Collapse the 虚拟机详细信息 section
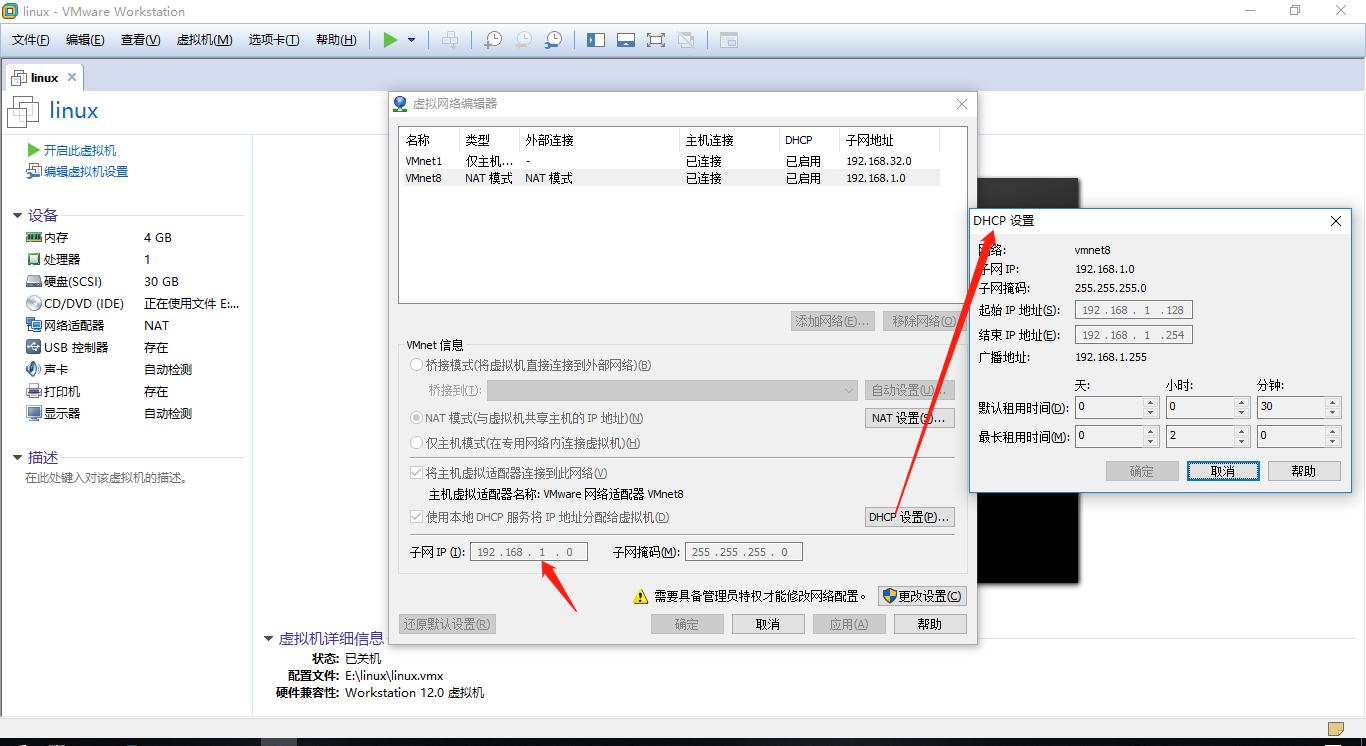Image resolution: width=1366 pixels, height=746 pixels. coord(268,638)
